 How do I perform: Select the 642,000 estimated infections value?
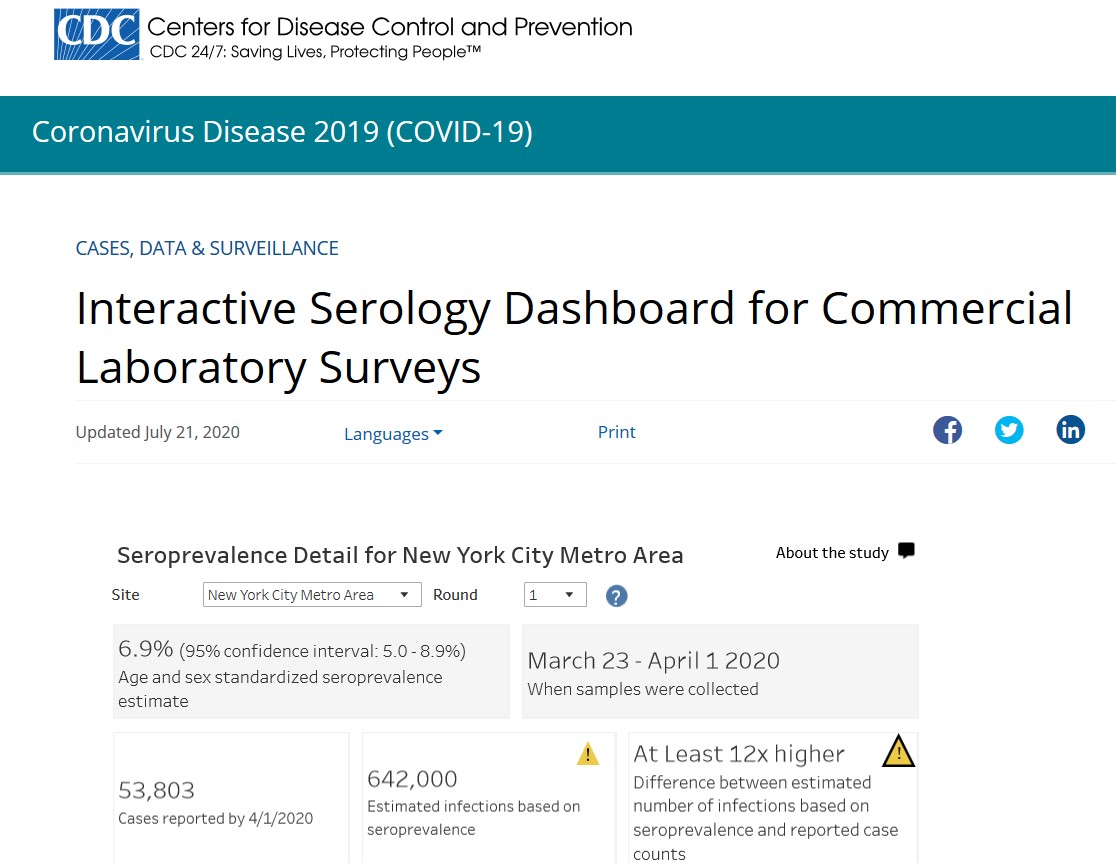[412, 779]
